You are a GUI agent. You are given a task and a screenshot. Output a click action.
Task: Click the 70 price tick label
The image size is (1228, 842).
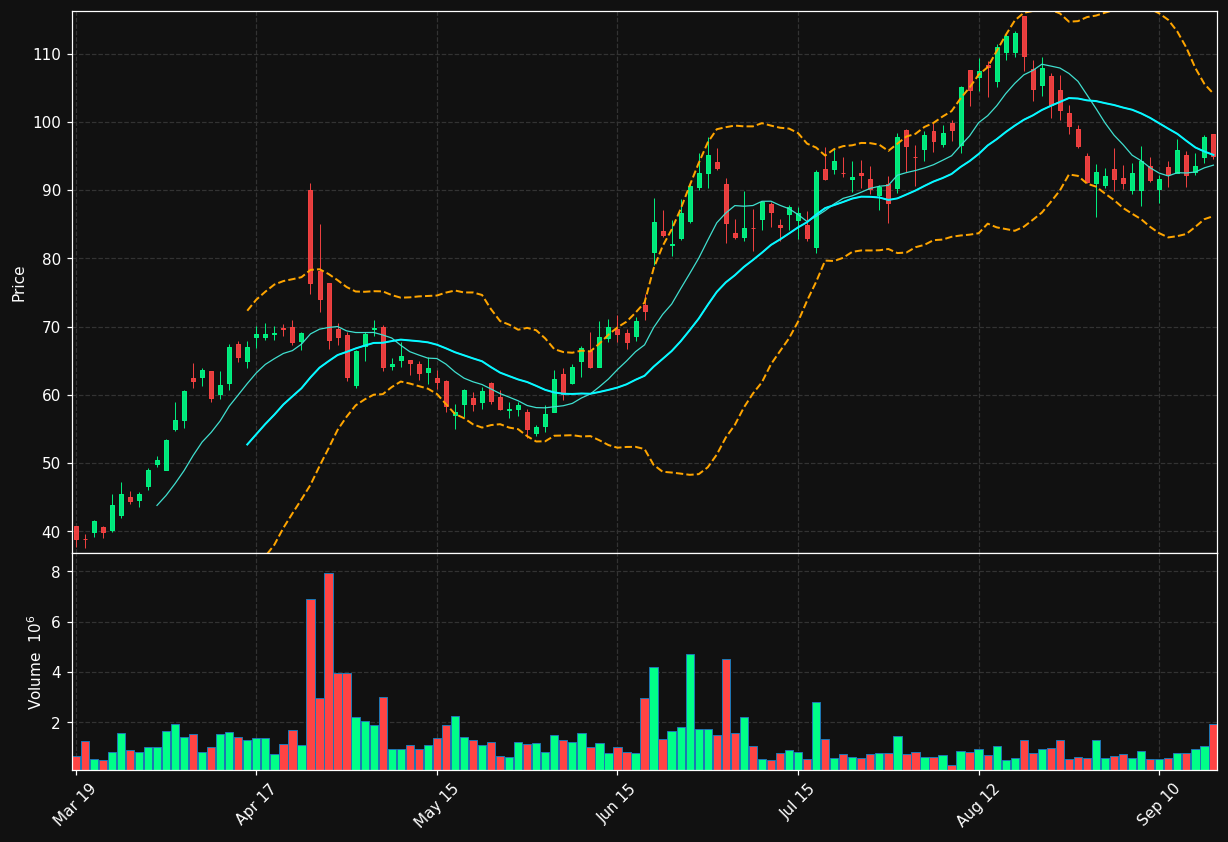[x=53, y=327]
